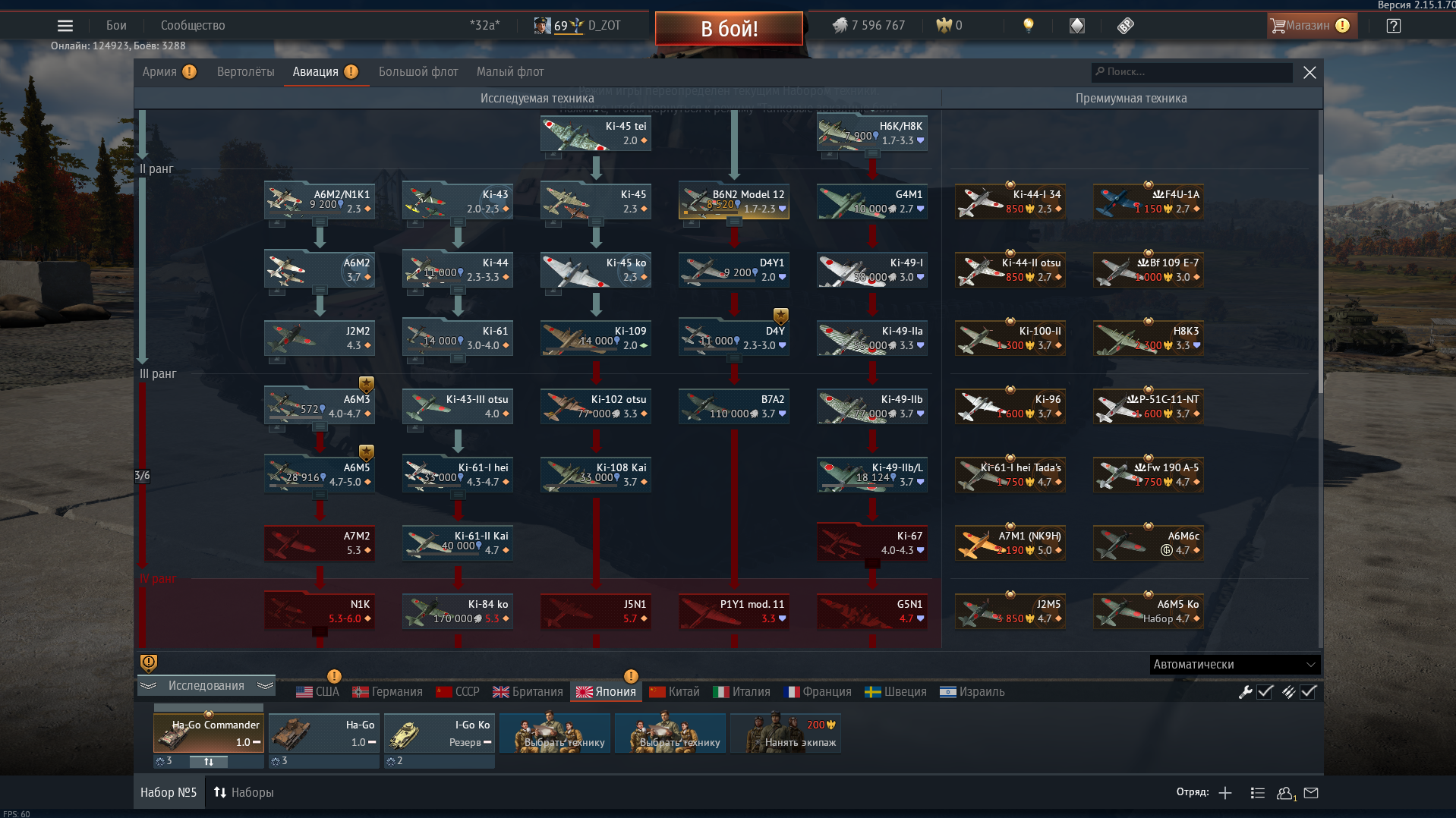The image size is (1456, 818).
Task: Select the Италия nation
Action: (x=742, y=692)
